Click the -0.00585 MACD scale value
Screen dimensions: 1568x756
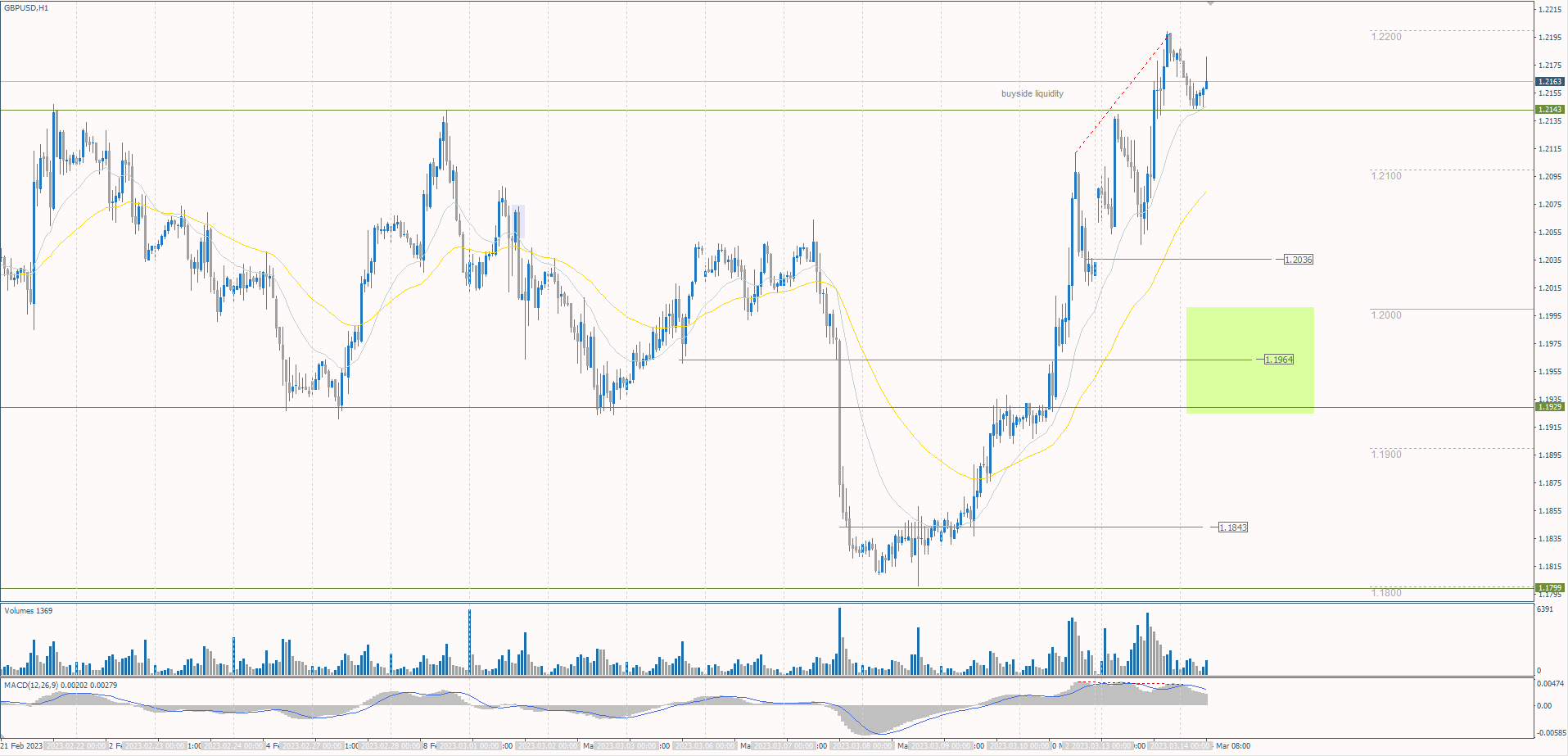pos(1551,733)
